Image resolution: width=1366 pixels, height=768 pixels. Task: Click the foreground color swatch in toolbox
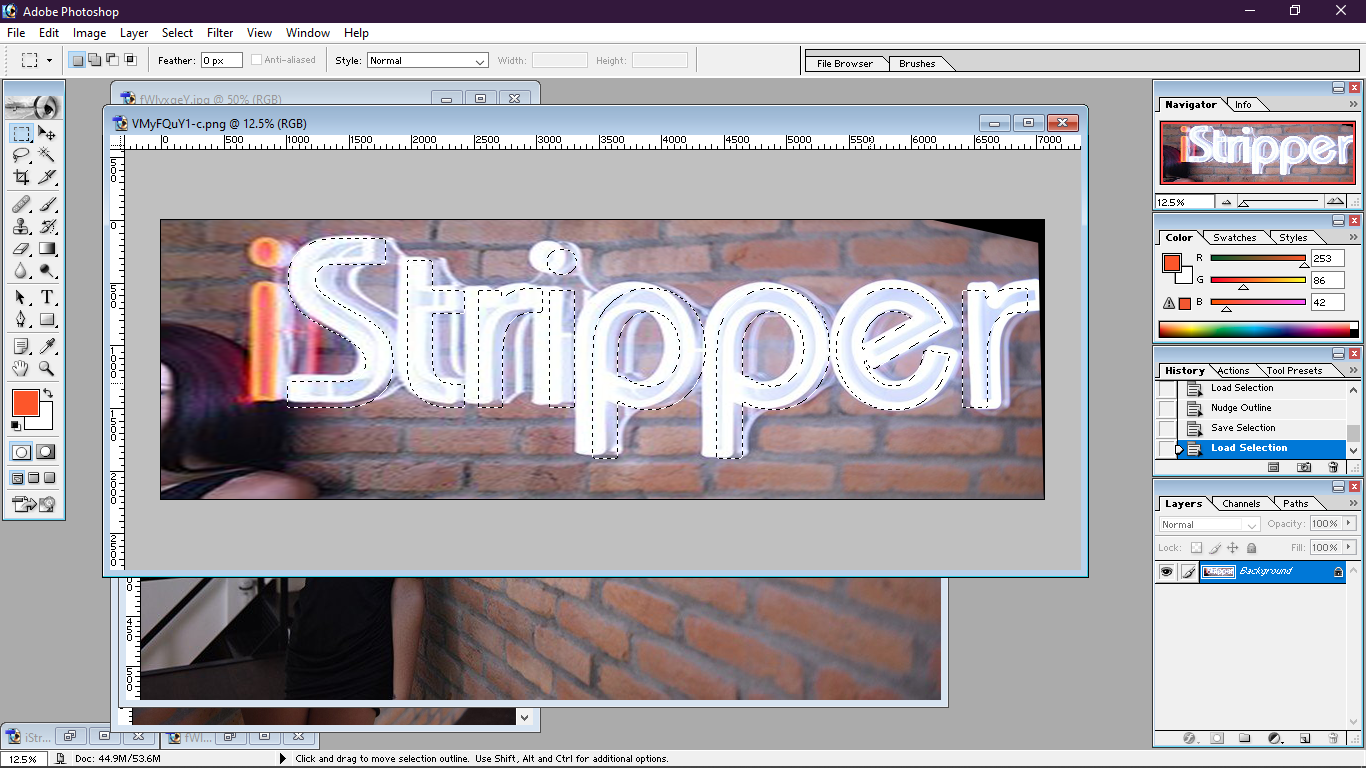coord(24,402)
